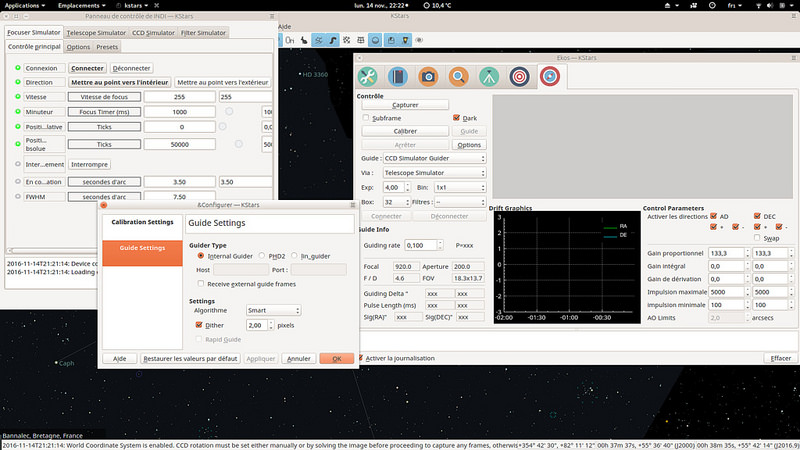800x450 pixels.
Task: Click the Guiding rate spin box
Action: [423, 245]
